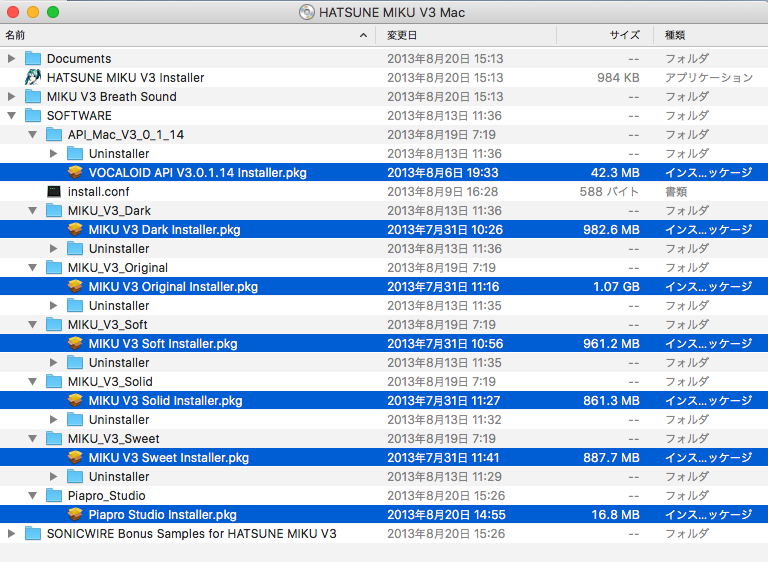Expand Uninstaller folder under MIKU_V3_Soft

click(x=53, y=363)
